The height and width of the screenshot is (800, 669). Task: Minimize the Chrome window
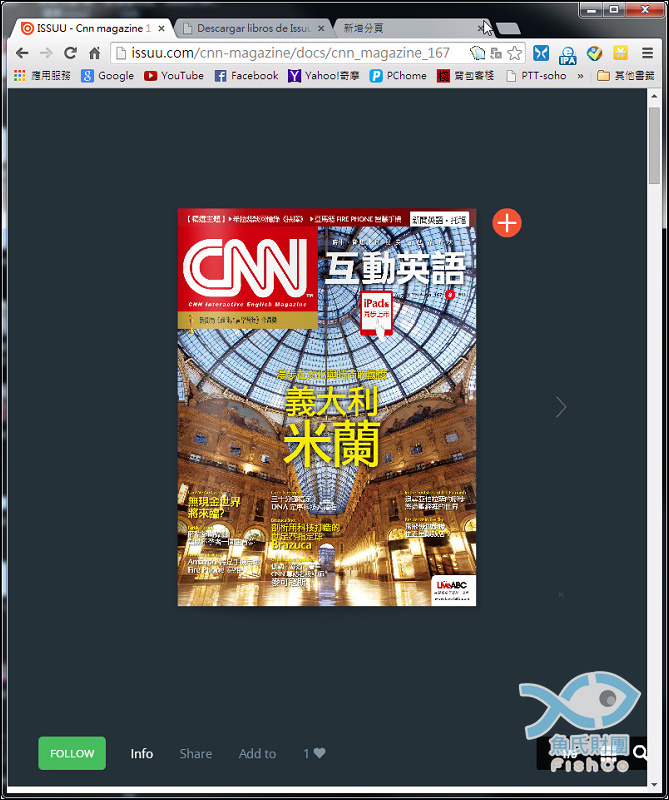point(592,10)
